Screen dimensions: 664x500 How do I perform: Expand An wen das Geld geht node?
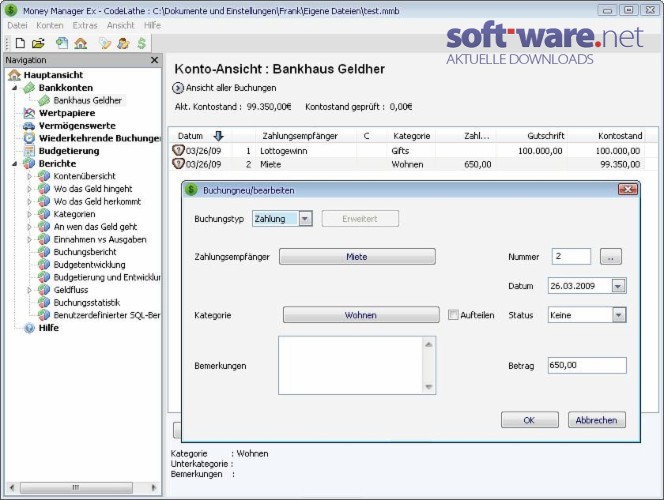click(30, 227)
